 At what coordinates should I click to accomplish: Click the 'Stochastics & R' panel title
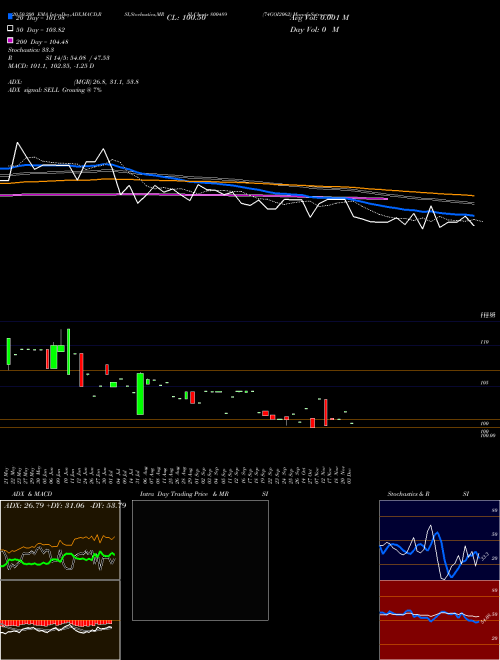pos(408,494)
